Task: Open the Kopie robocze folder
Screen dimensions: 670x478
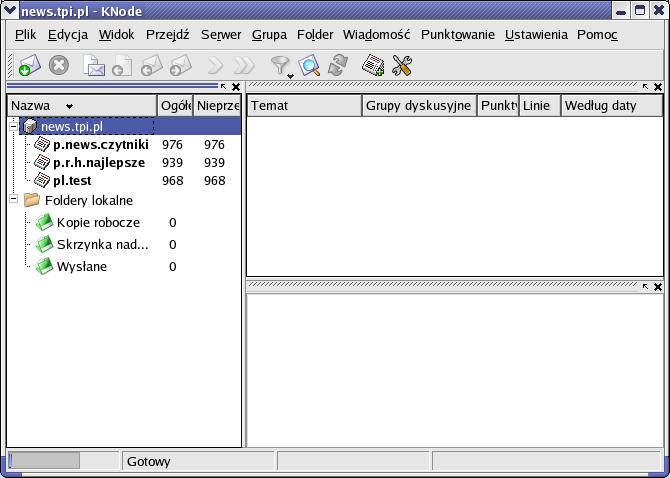Action: [97, 223]
